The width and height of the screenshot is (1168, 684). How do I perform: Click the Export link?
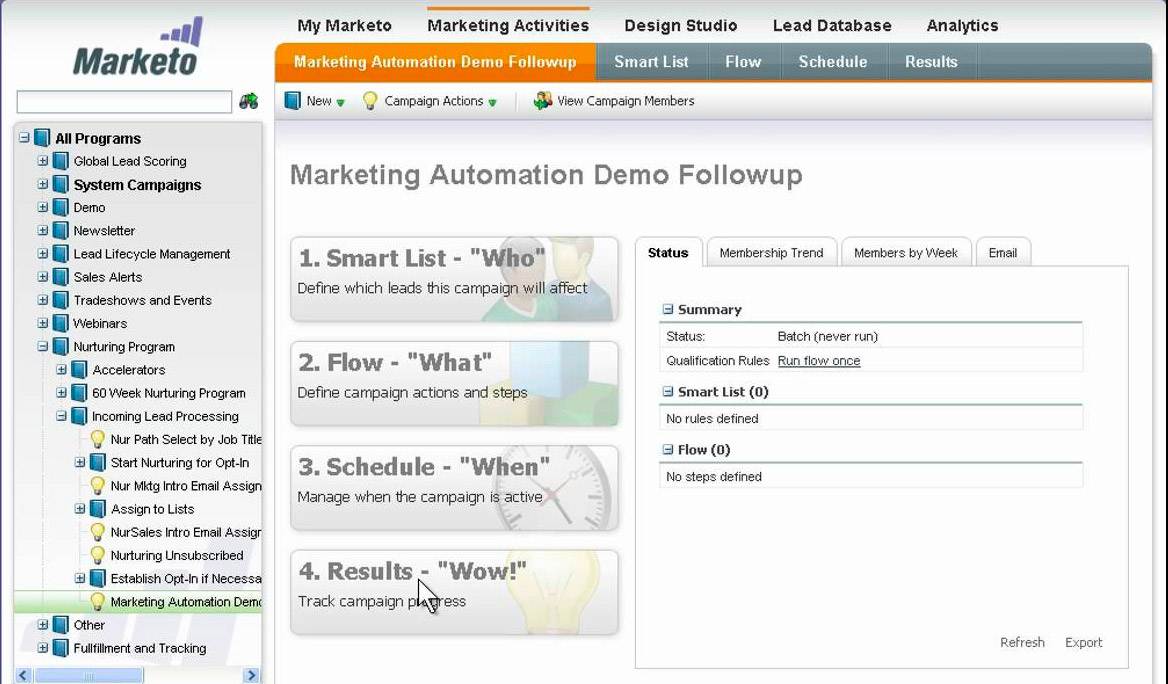click(x=1083, y=642)
